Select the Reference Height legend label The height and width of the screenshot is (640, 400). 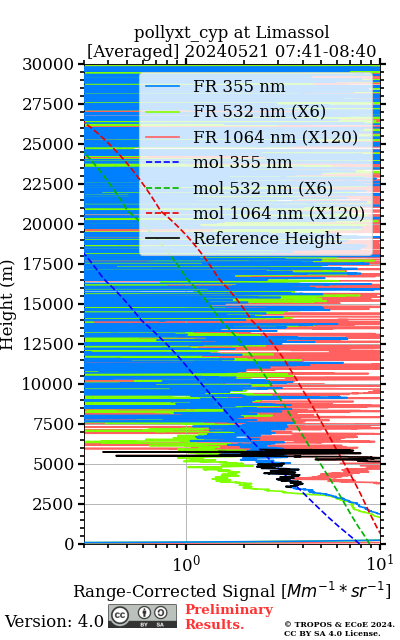pyautogui.click(x=268, y=239)
